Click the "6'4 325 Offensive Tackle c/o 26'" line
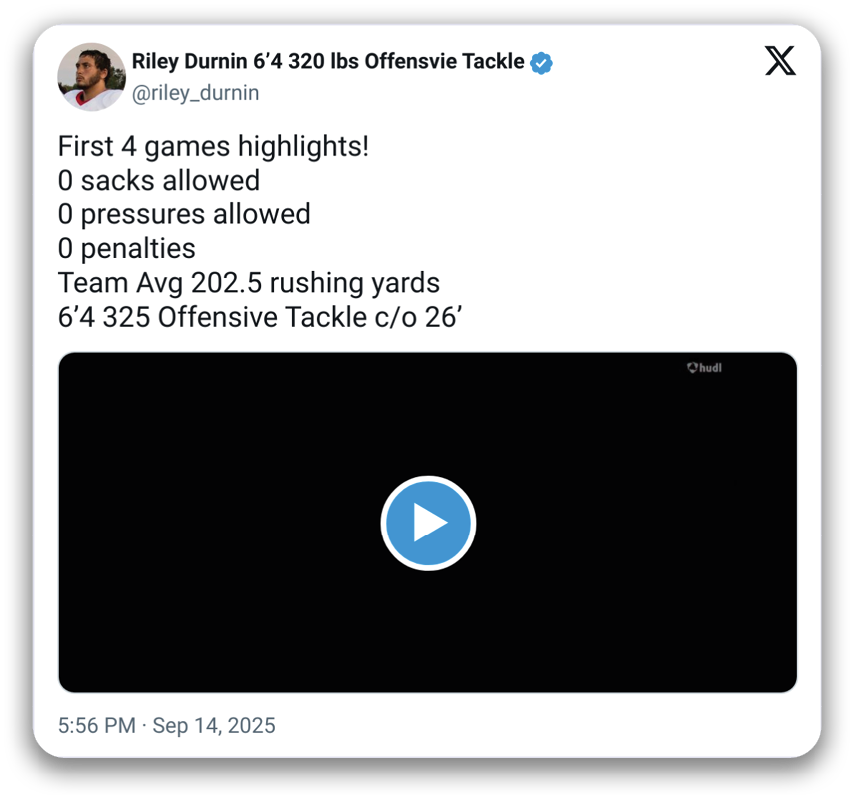Screen dimensions: 854x800 tap(257, 316)
